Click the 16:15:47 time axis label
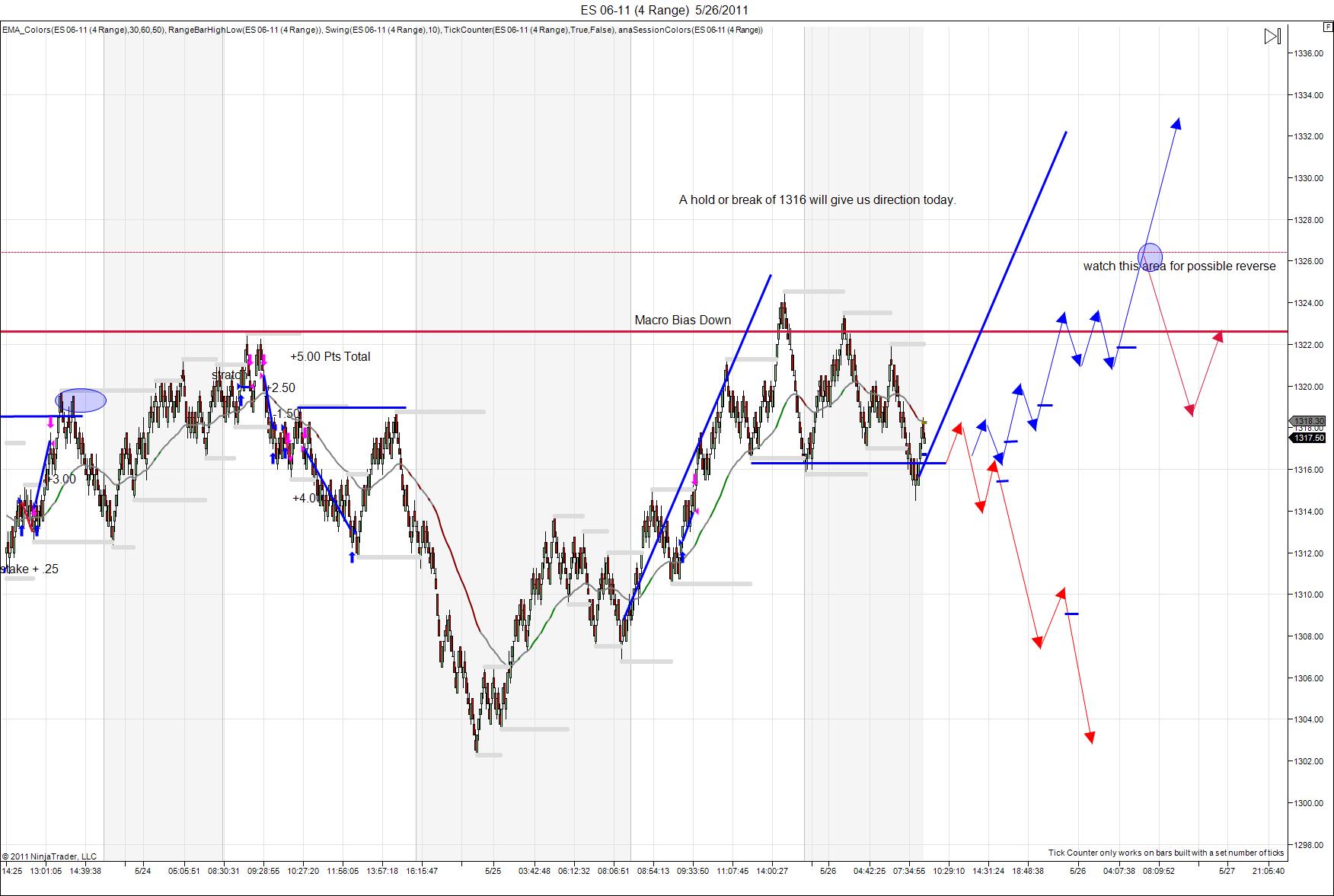Viewport: 1334px width, 896px height. pos(422,871)
